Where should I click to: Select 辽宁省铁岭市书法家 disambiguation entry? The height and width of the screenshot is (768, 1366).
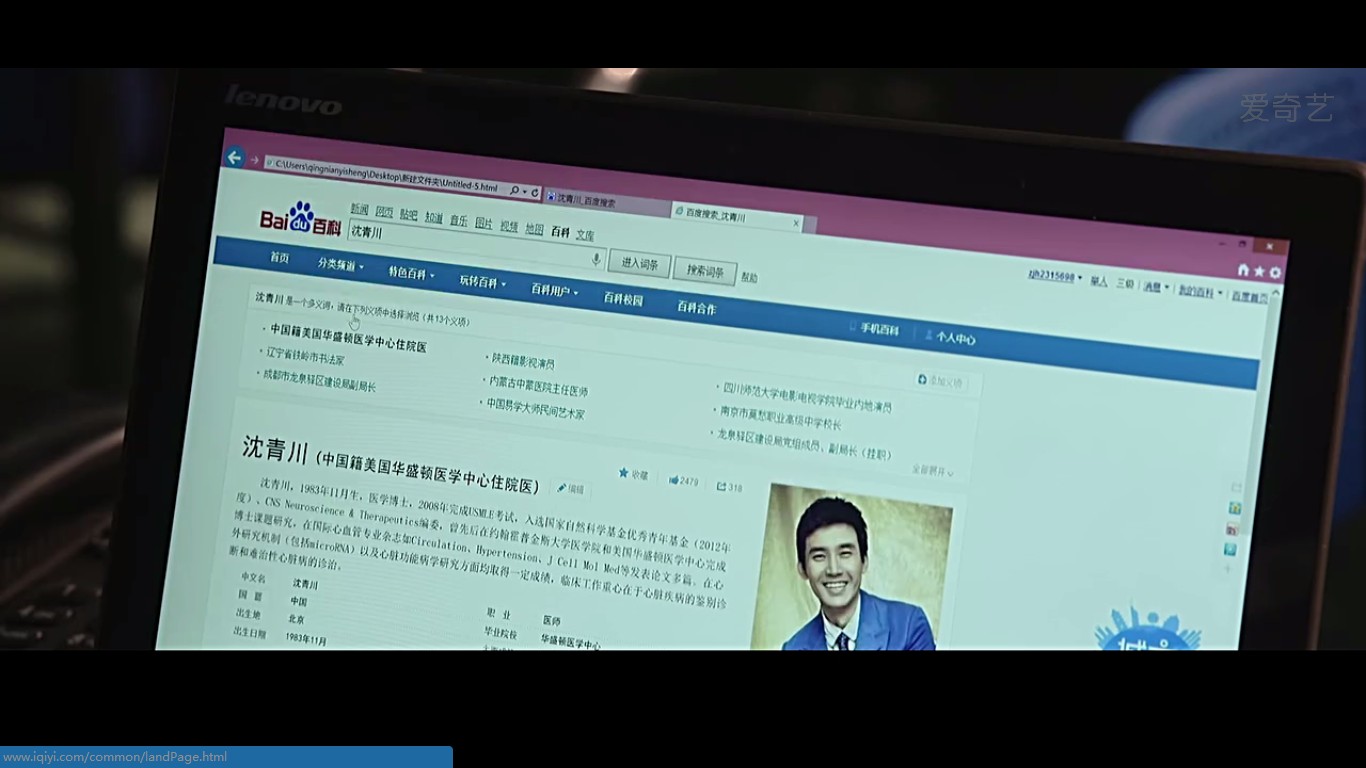[x=305, y=356]
